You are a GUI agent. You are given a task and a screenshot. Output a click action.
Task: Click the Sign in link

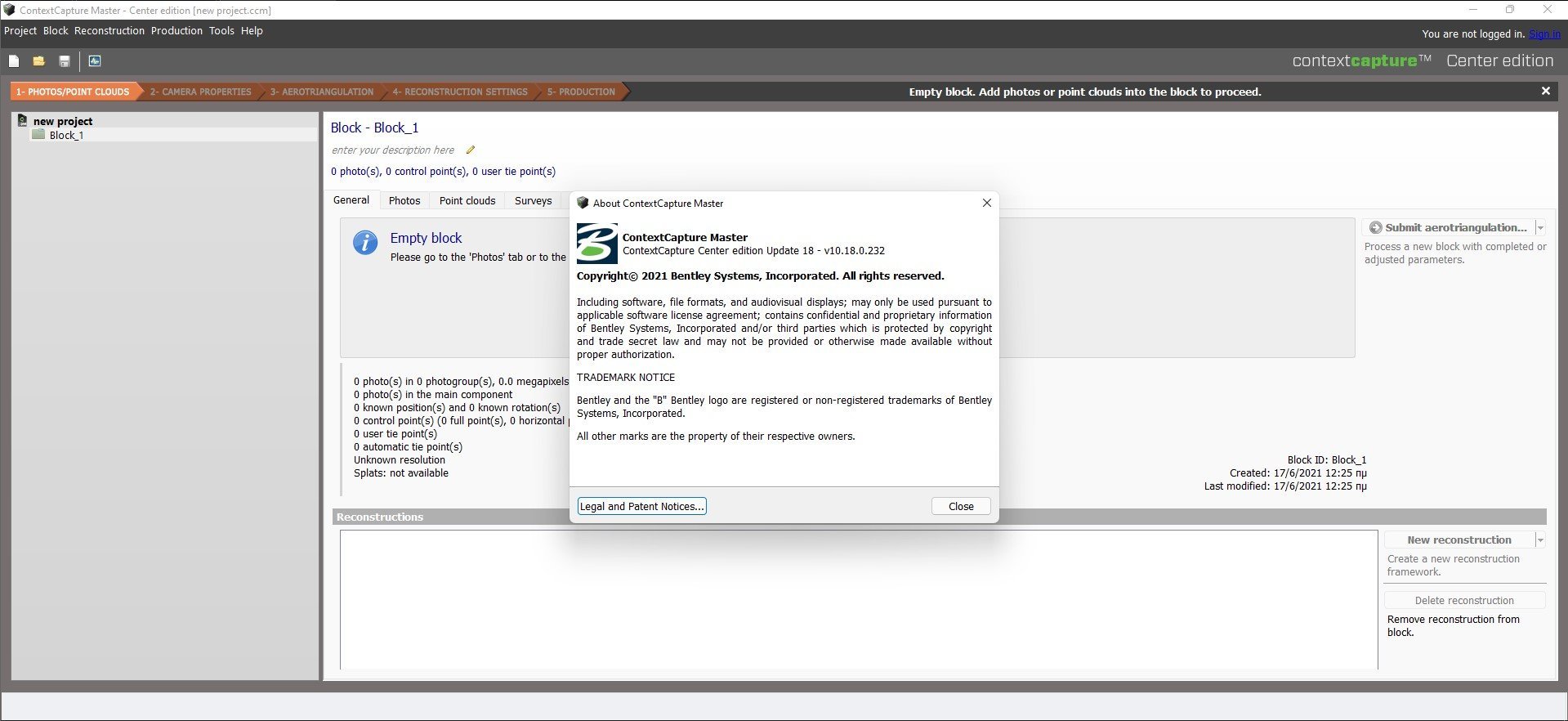1544,34
